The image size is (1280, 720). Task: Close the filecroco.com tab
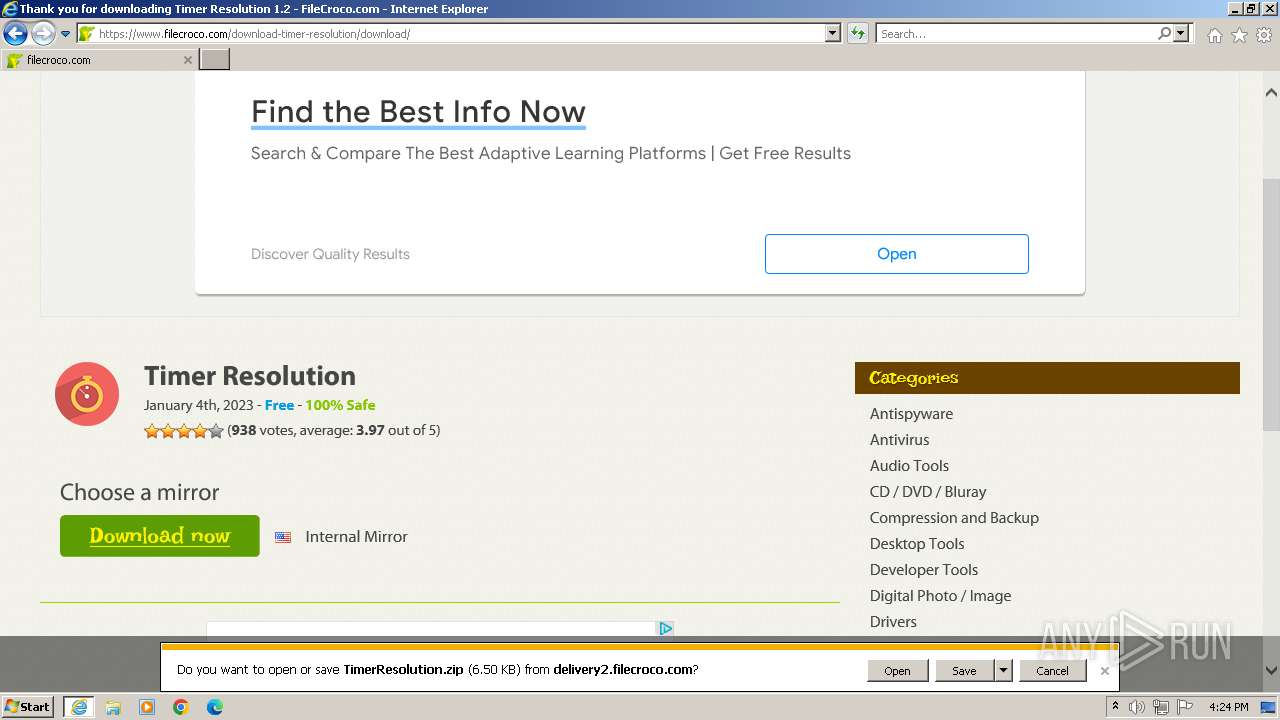click(187, 60)
